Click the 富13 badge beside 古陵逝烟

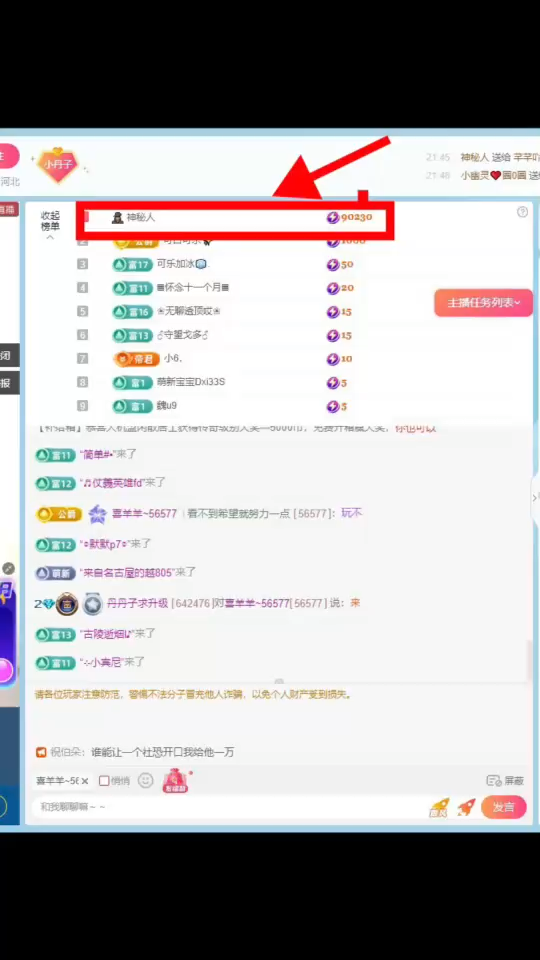[x=56, y=634]
